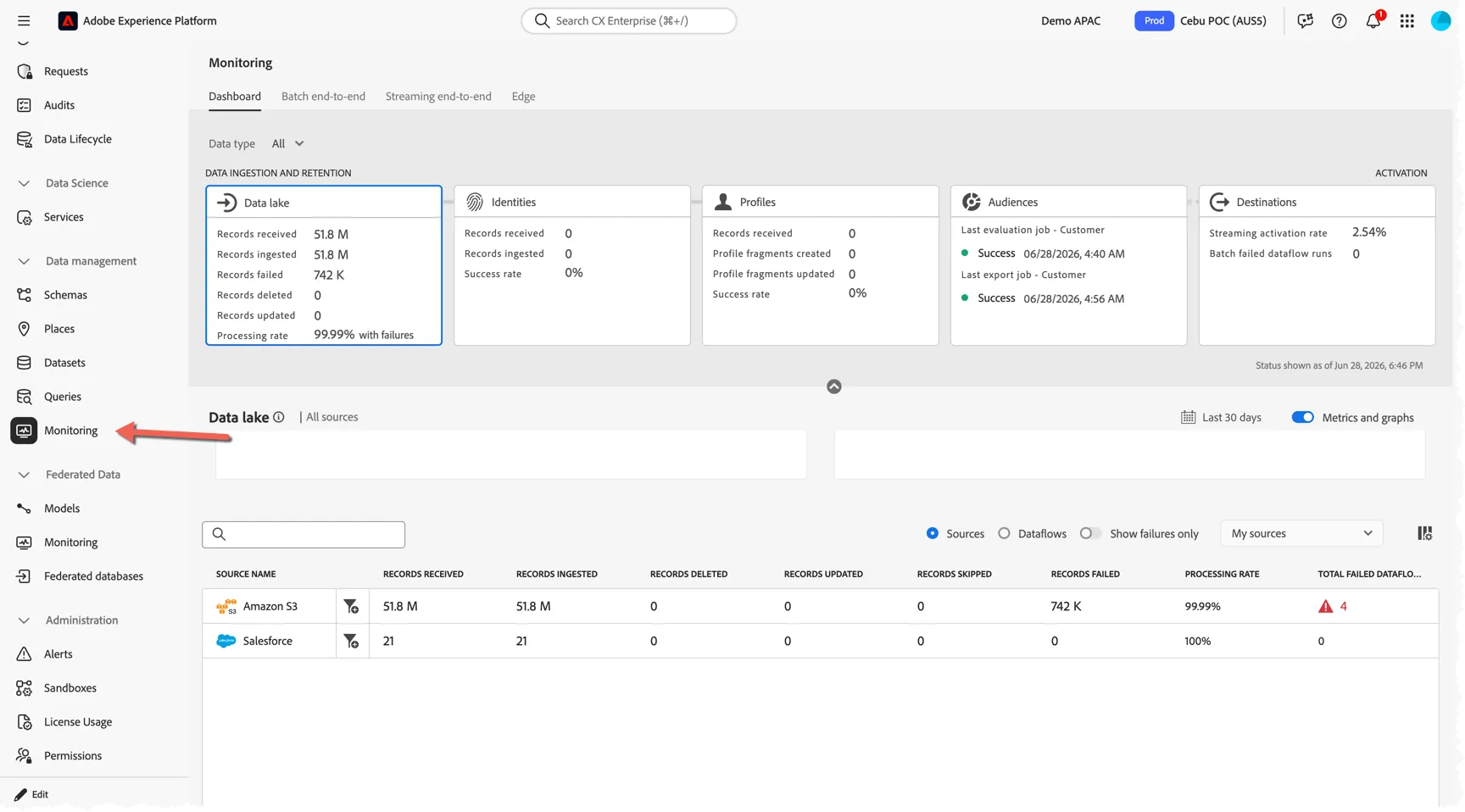Open the My sources dropdown
The height and width of the screenshot is (812, 1465).
1301,533
